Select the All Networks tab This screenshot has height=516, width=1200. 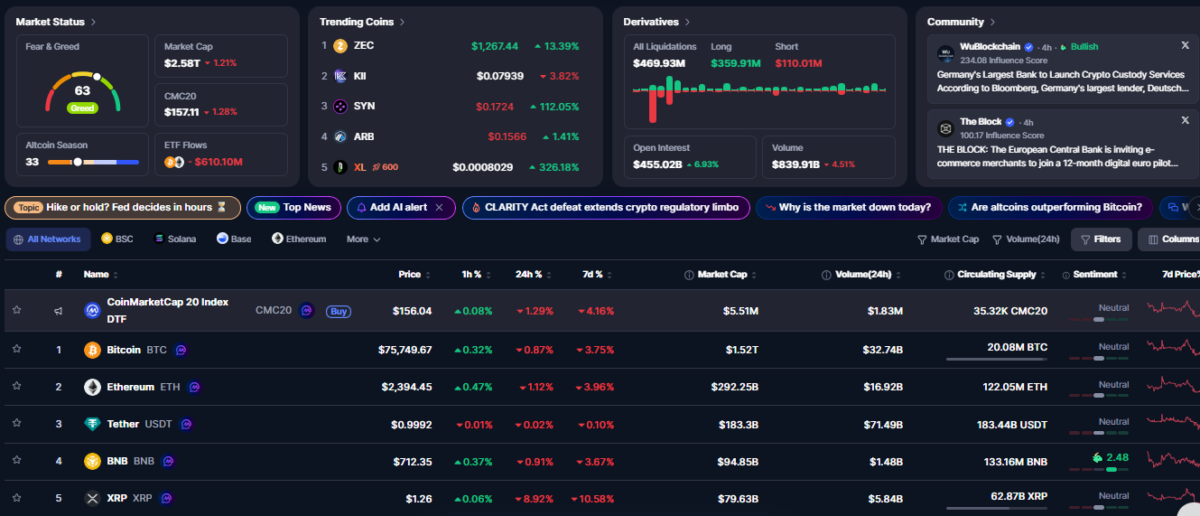(48, 239)
